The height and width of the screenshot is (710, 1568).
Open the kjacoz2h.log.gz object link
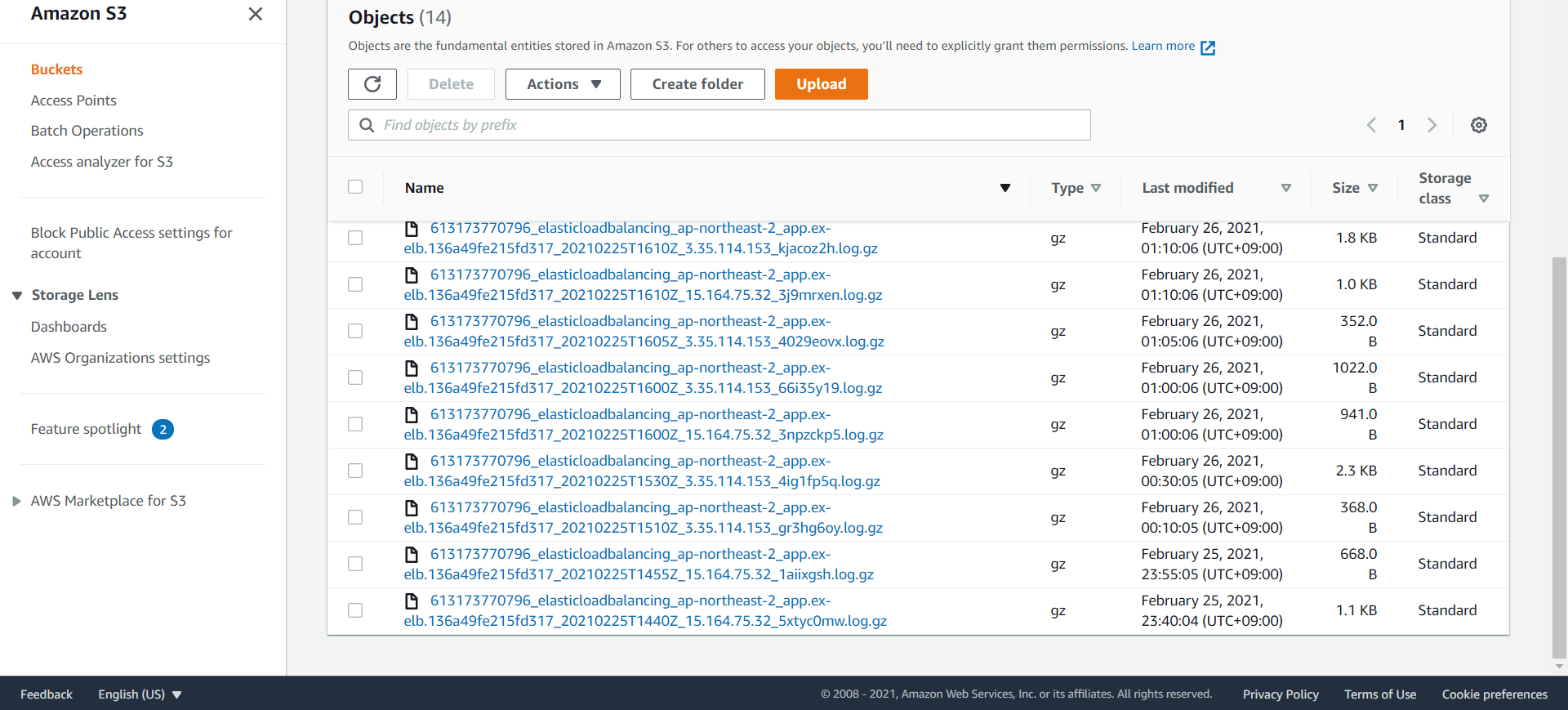(640, 239)
